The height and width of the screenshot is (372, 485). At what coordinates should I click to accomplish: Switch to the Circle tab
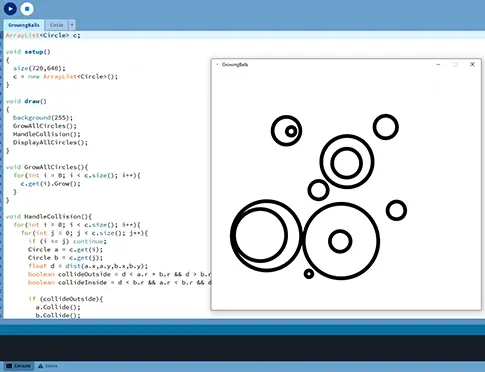tap(56, 25)
